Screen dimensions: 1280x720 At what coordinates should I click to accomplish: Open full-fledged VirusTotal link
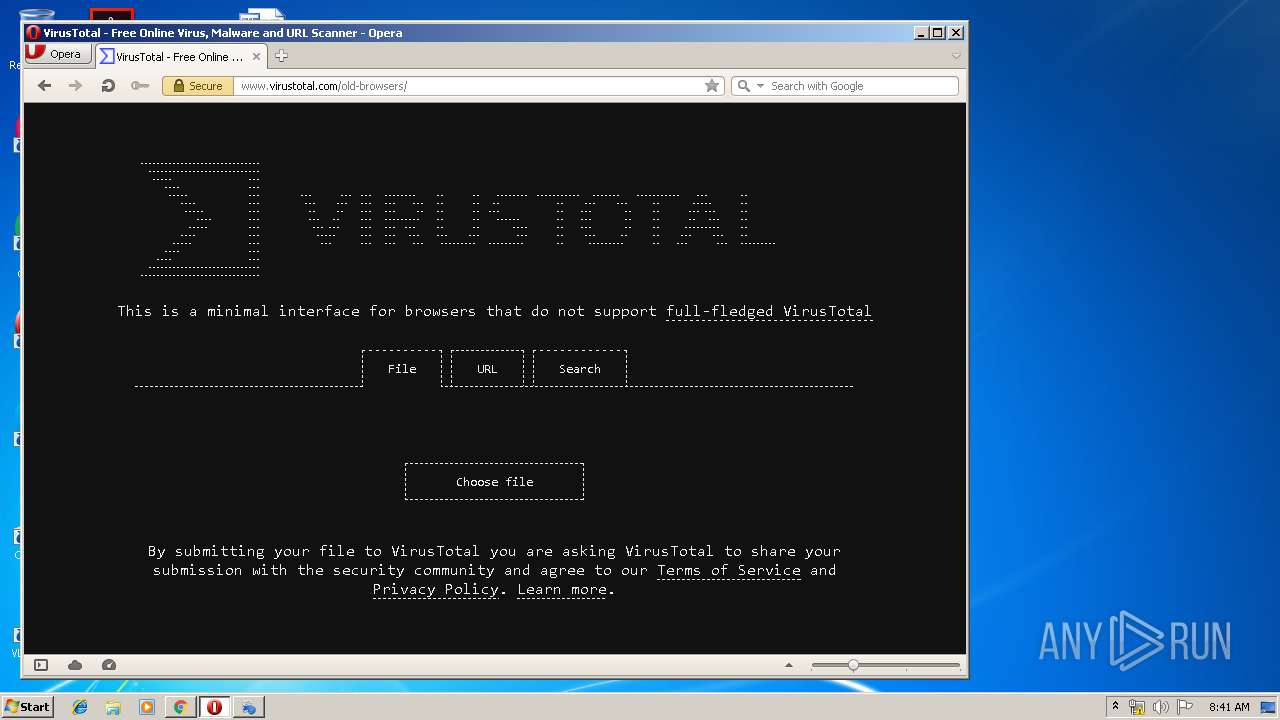point(769,311)
